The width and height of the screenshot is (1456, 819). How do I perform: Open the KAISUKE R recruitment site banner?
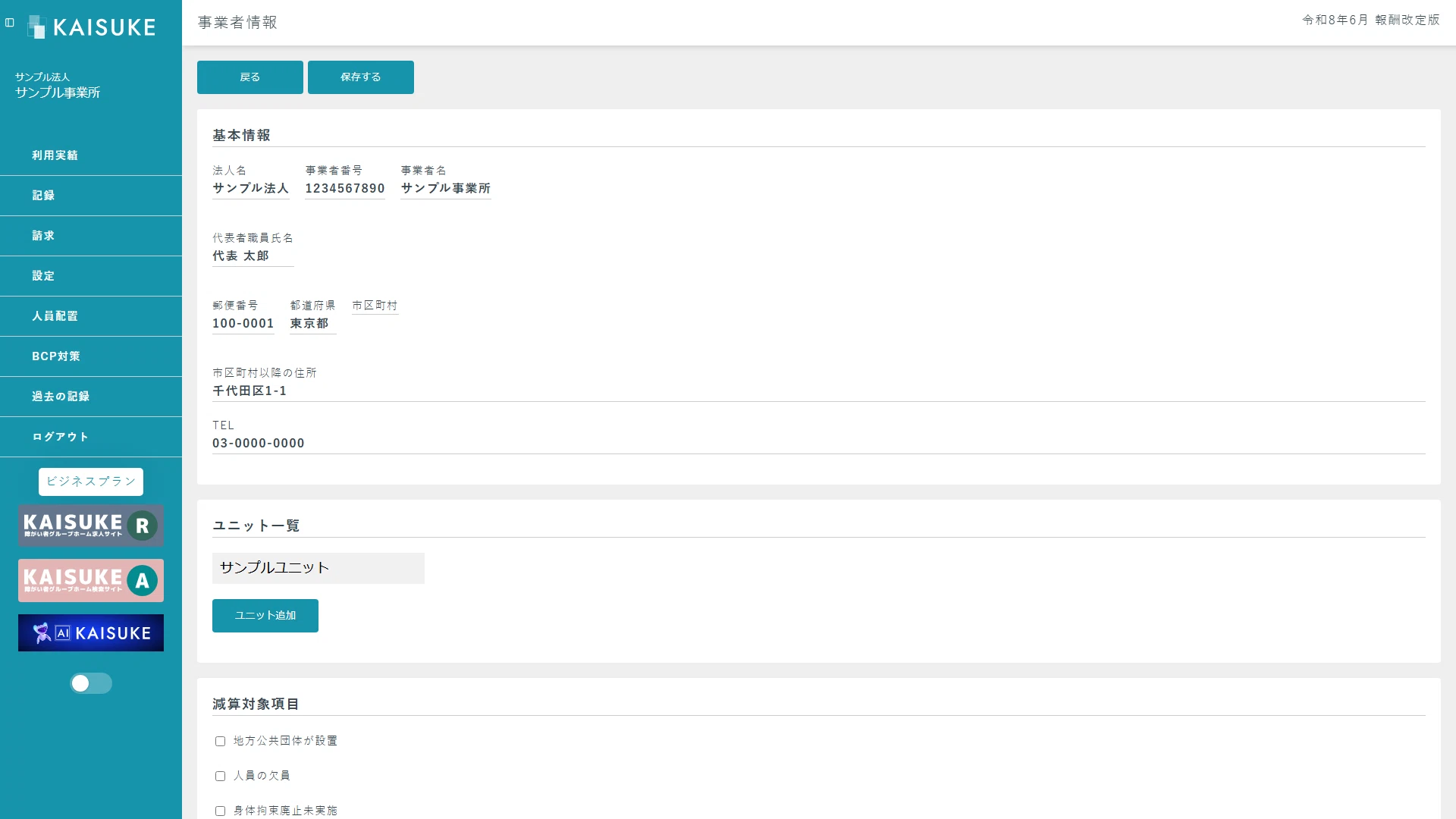pos(91,526)
